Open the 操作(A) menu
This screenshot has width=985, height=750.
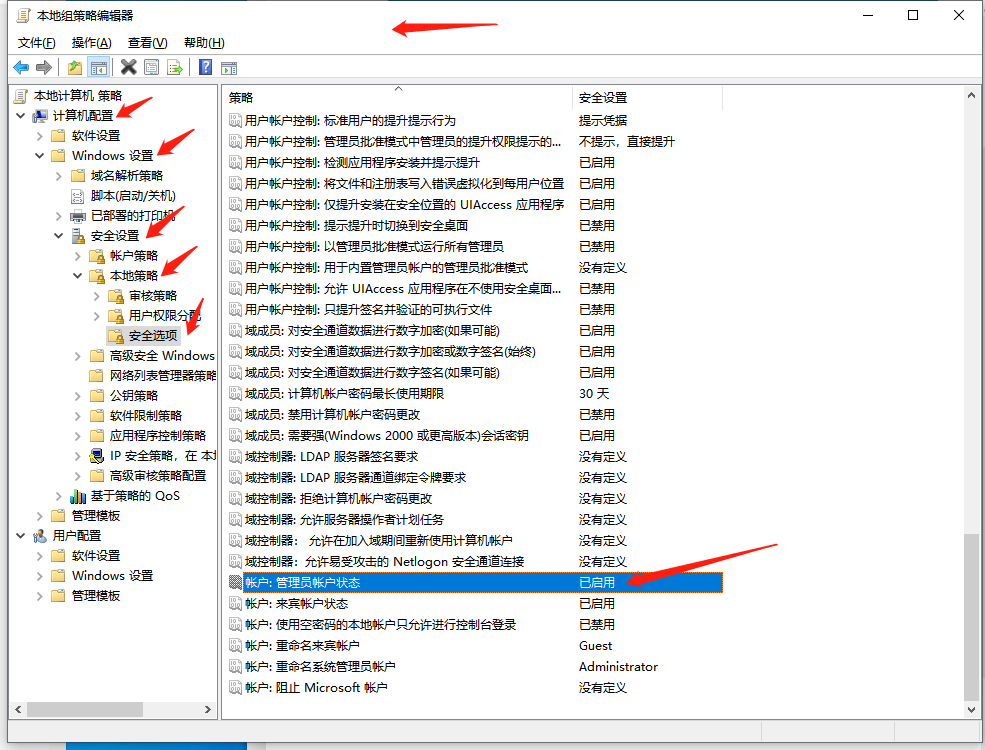pyautogui.click(x=91, y=42)
